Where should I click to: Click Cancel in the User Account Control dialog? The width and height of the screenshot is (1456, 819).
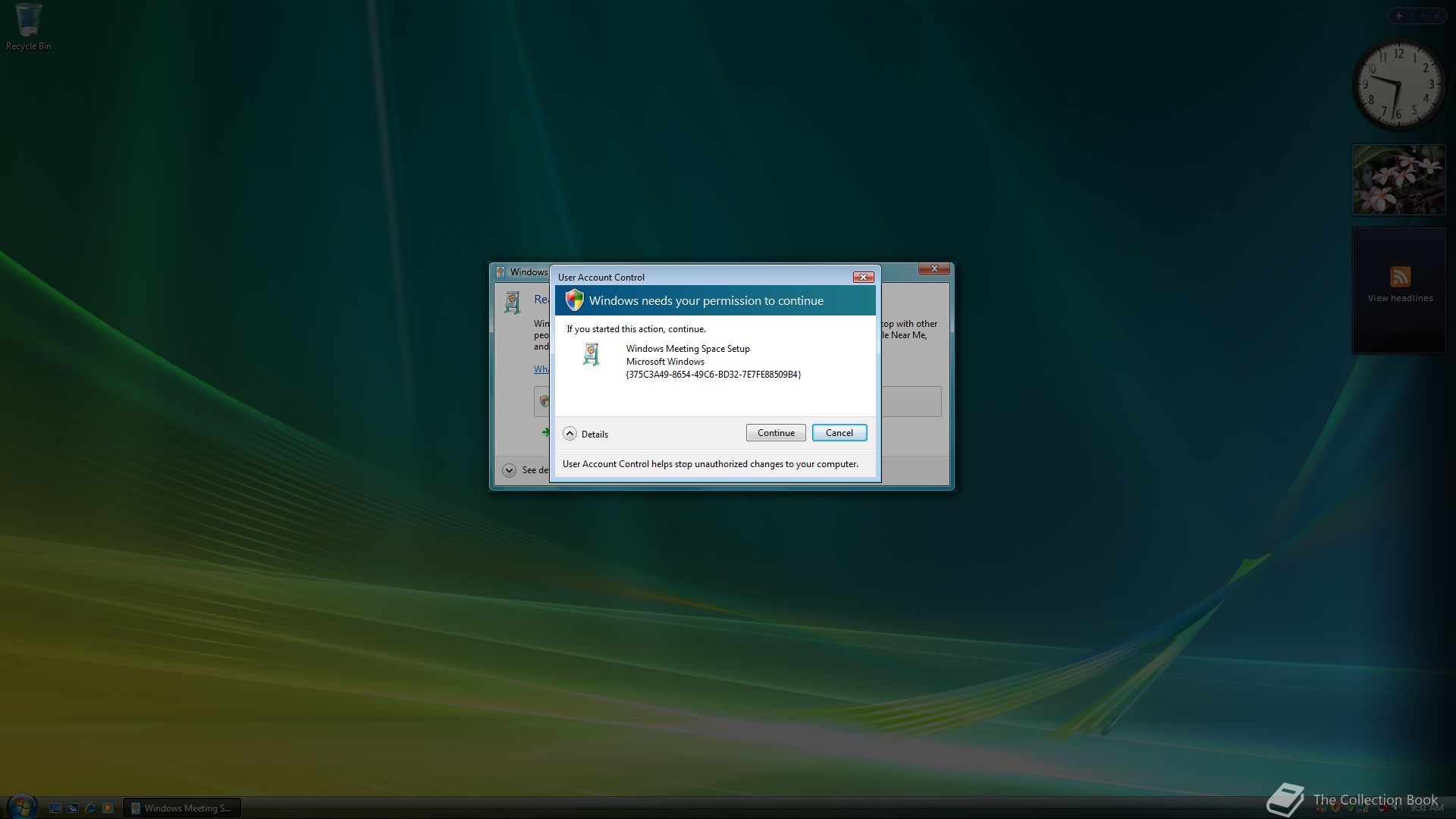[x=839, y=433]
